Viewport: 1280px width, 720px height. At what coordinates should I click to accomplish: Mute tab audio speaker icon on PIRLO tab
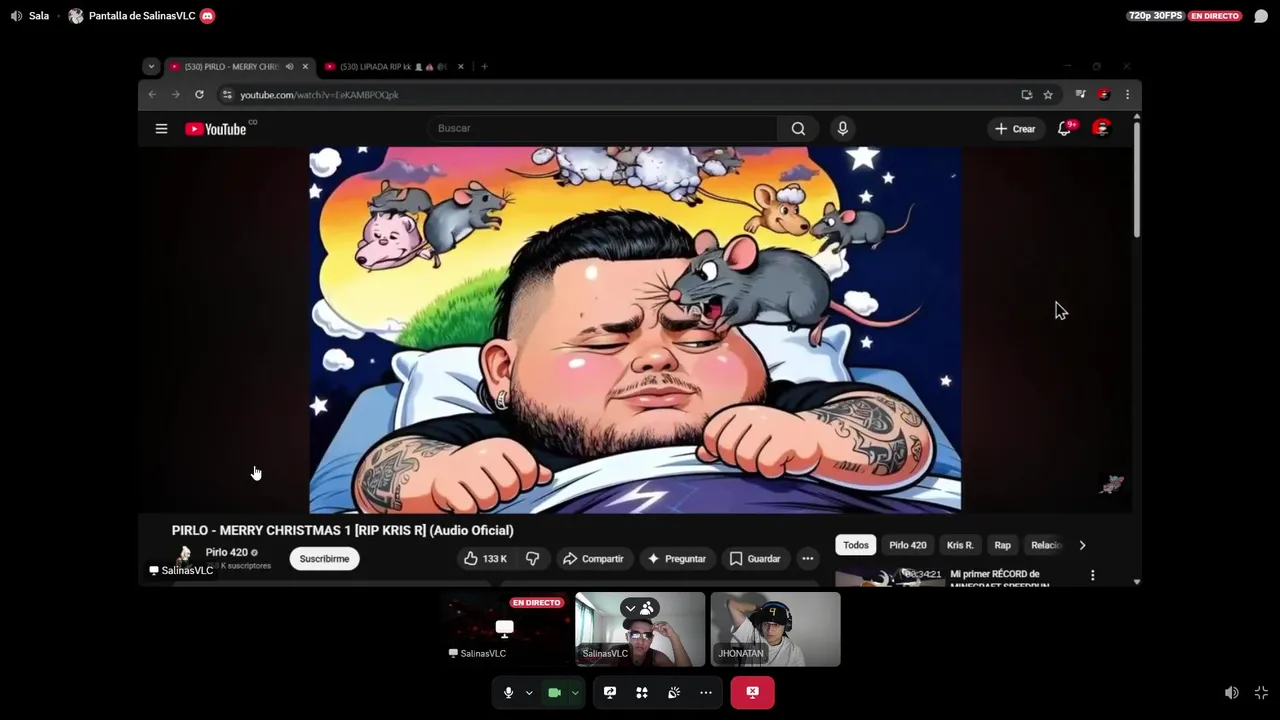click(x=289, y=67)
